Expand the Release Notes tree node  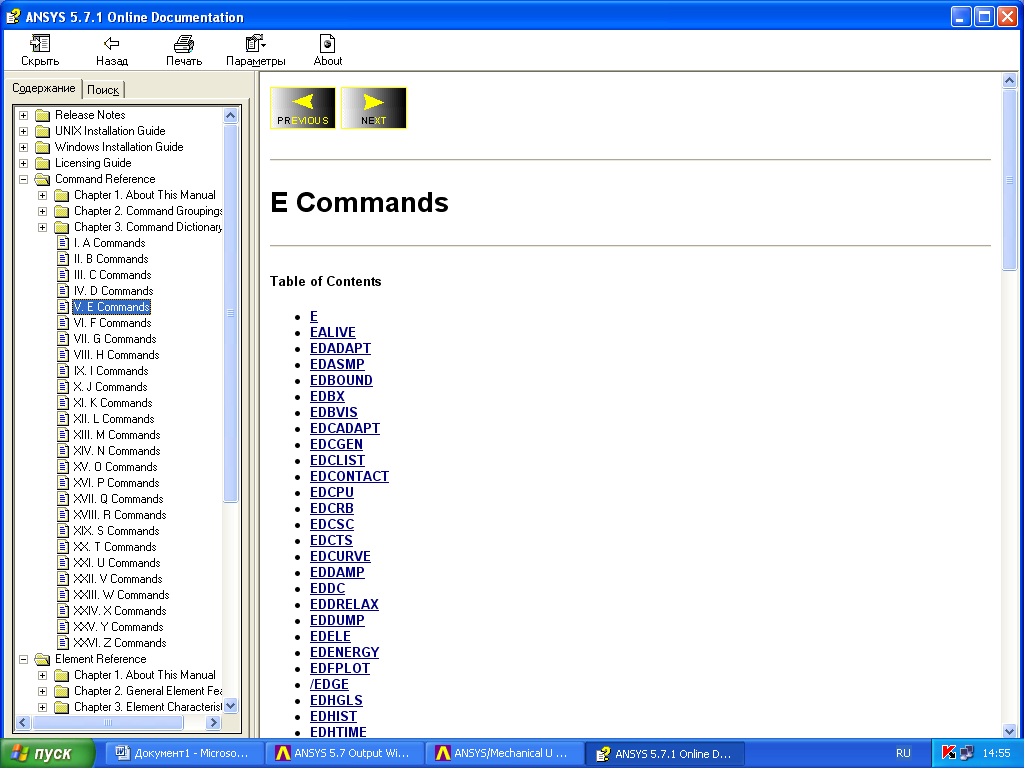point(24,115)
